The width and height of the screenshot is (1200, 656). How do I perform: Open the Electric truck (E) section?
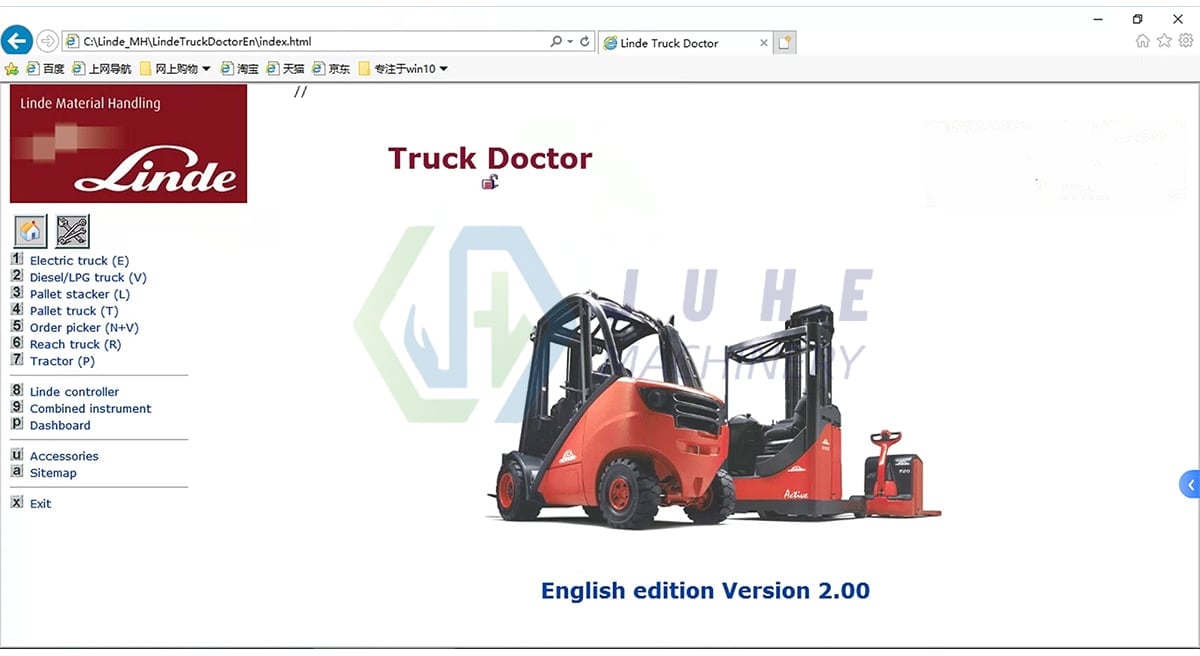click(77, 260)
